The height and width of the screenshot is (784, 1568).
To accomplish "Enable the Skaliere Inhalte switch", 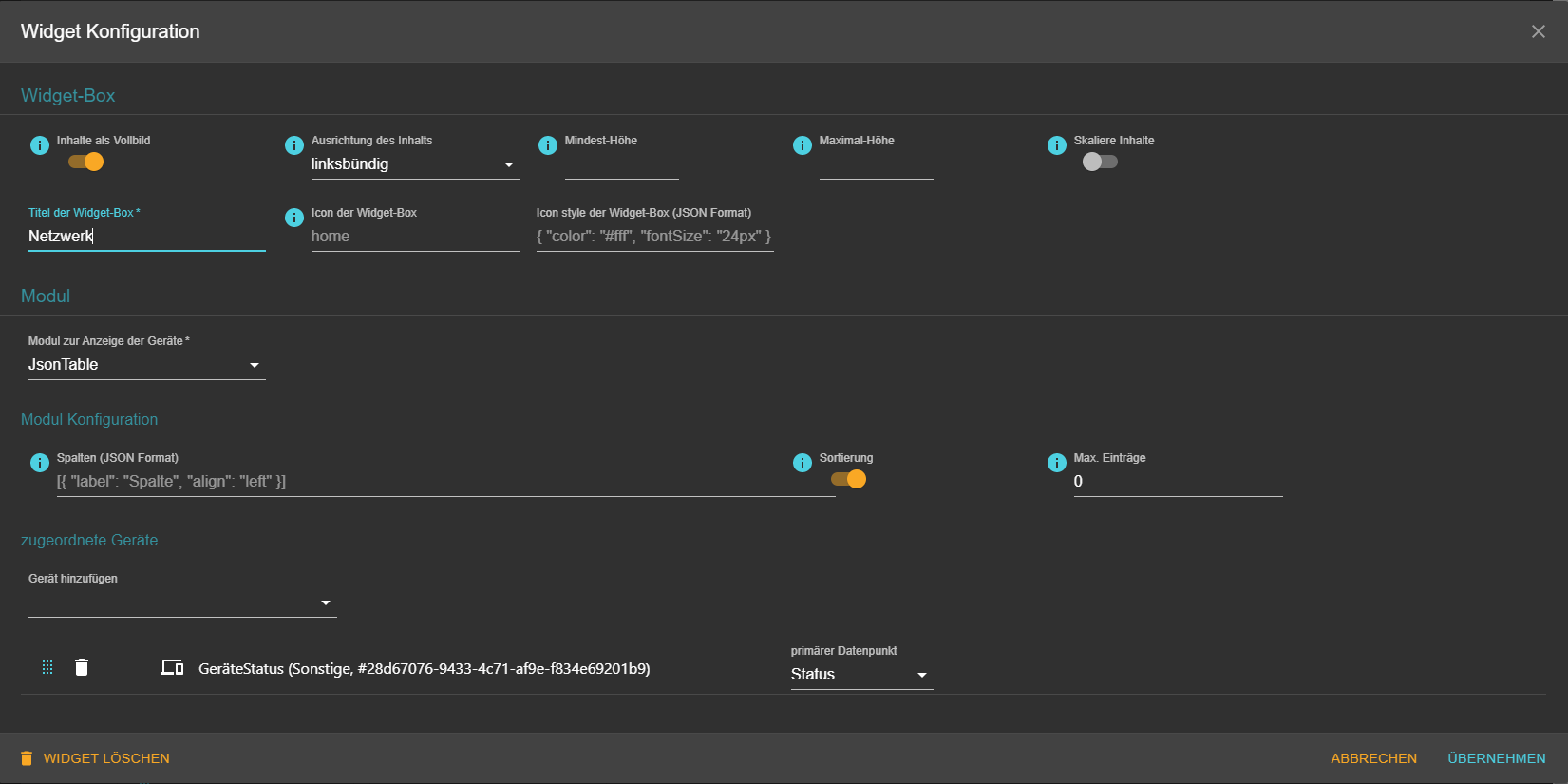I will pyautogui.click(x=1100, y=162).
